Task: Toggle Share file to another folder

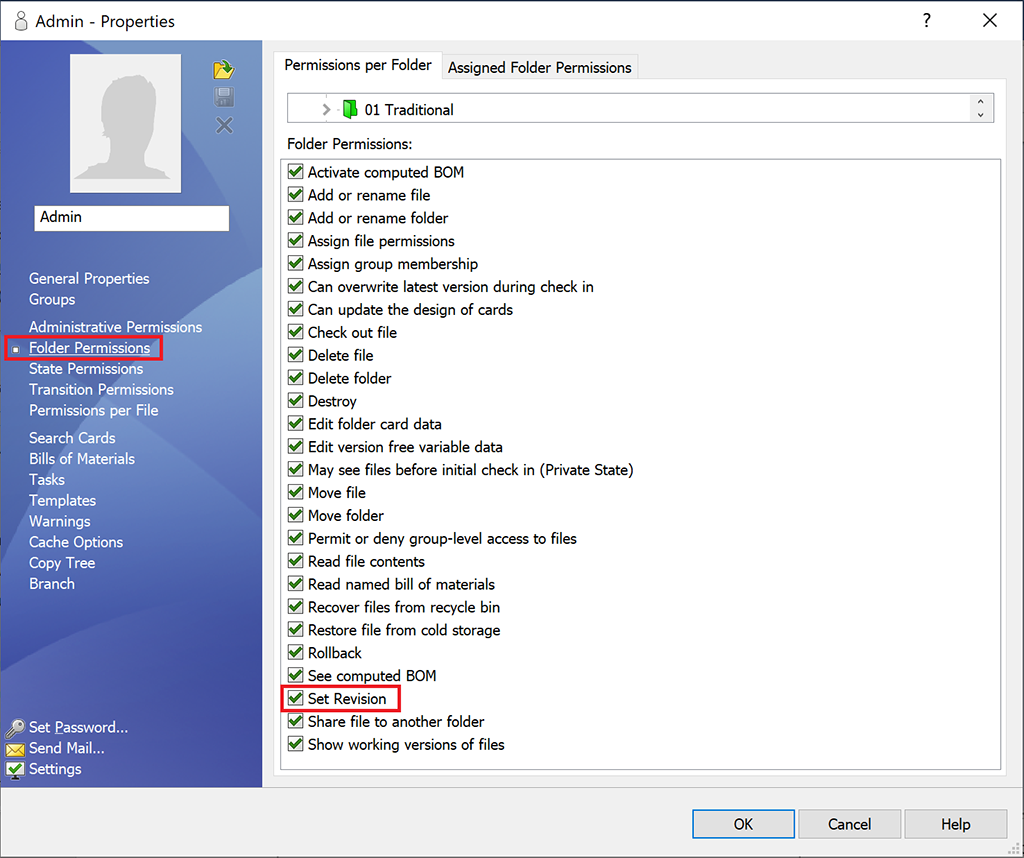Action: point(295,721)
